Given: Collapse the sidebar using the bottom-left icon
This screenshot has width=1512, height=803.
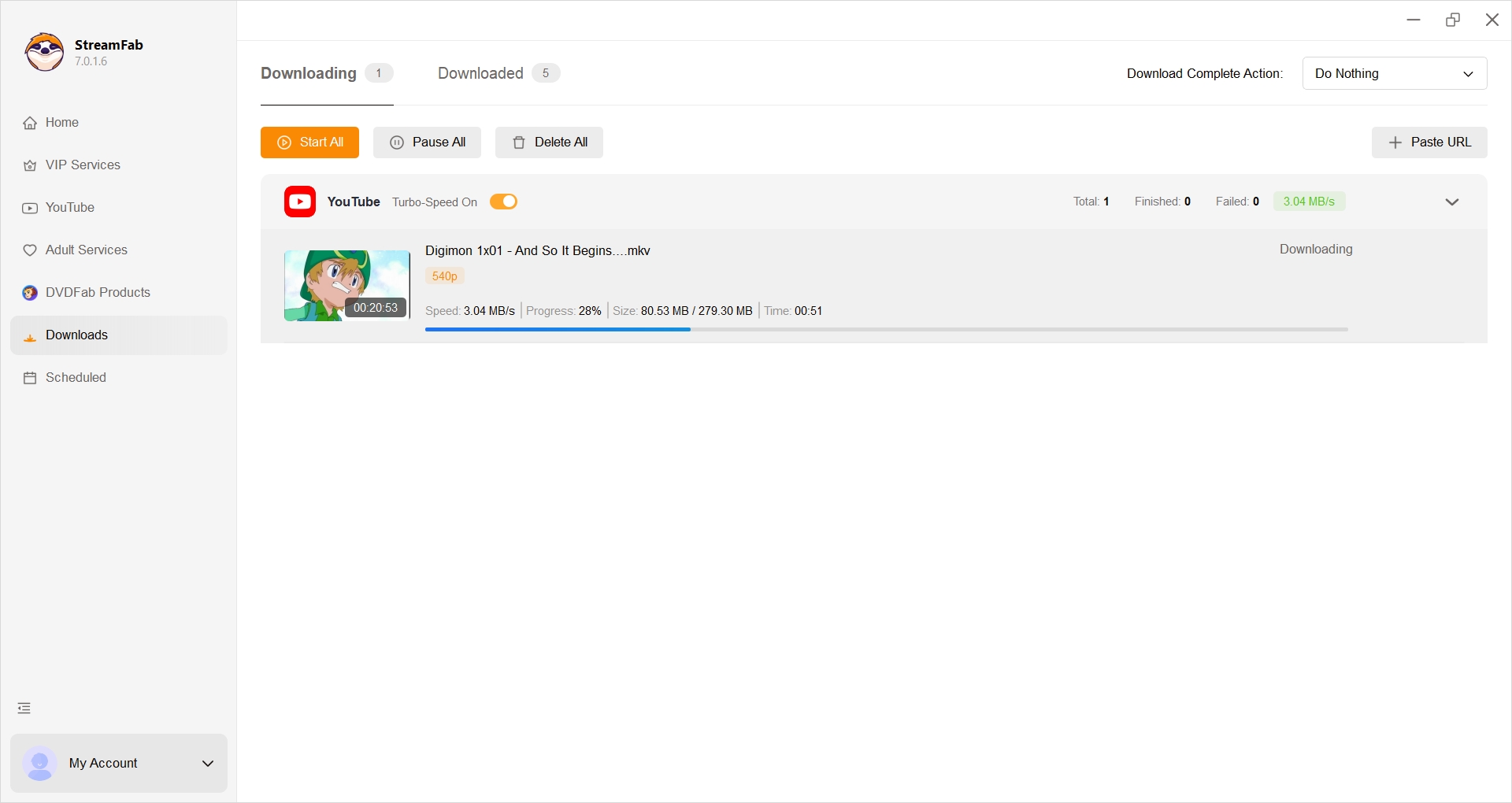Looking at the screenshot, I should [24, 708].
